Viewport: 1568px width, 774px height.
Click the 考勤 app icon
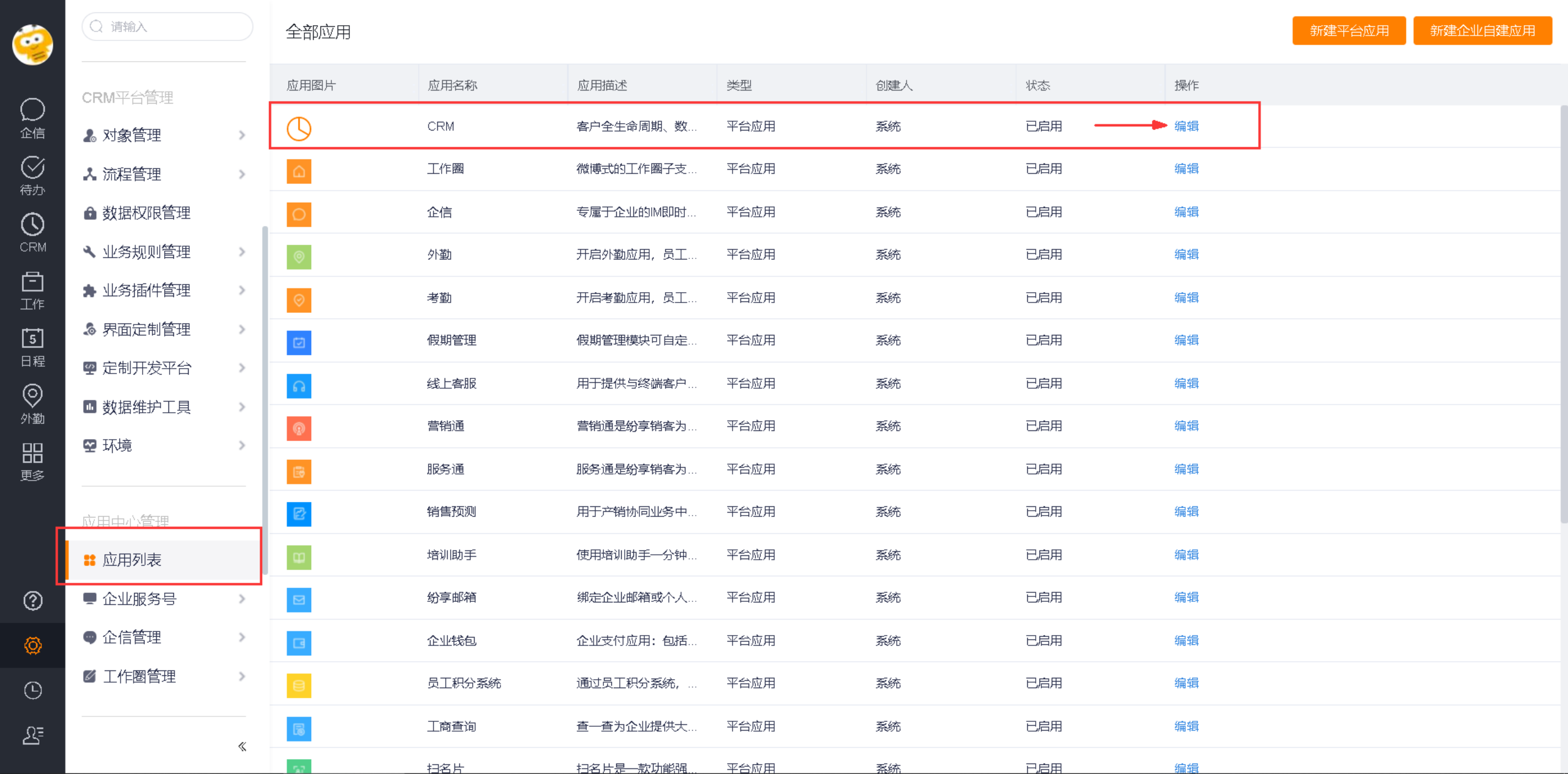coord(299,300)
